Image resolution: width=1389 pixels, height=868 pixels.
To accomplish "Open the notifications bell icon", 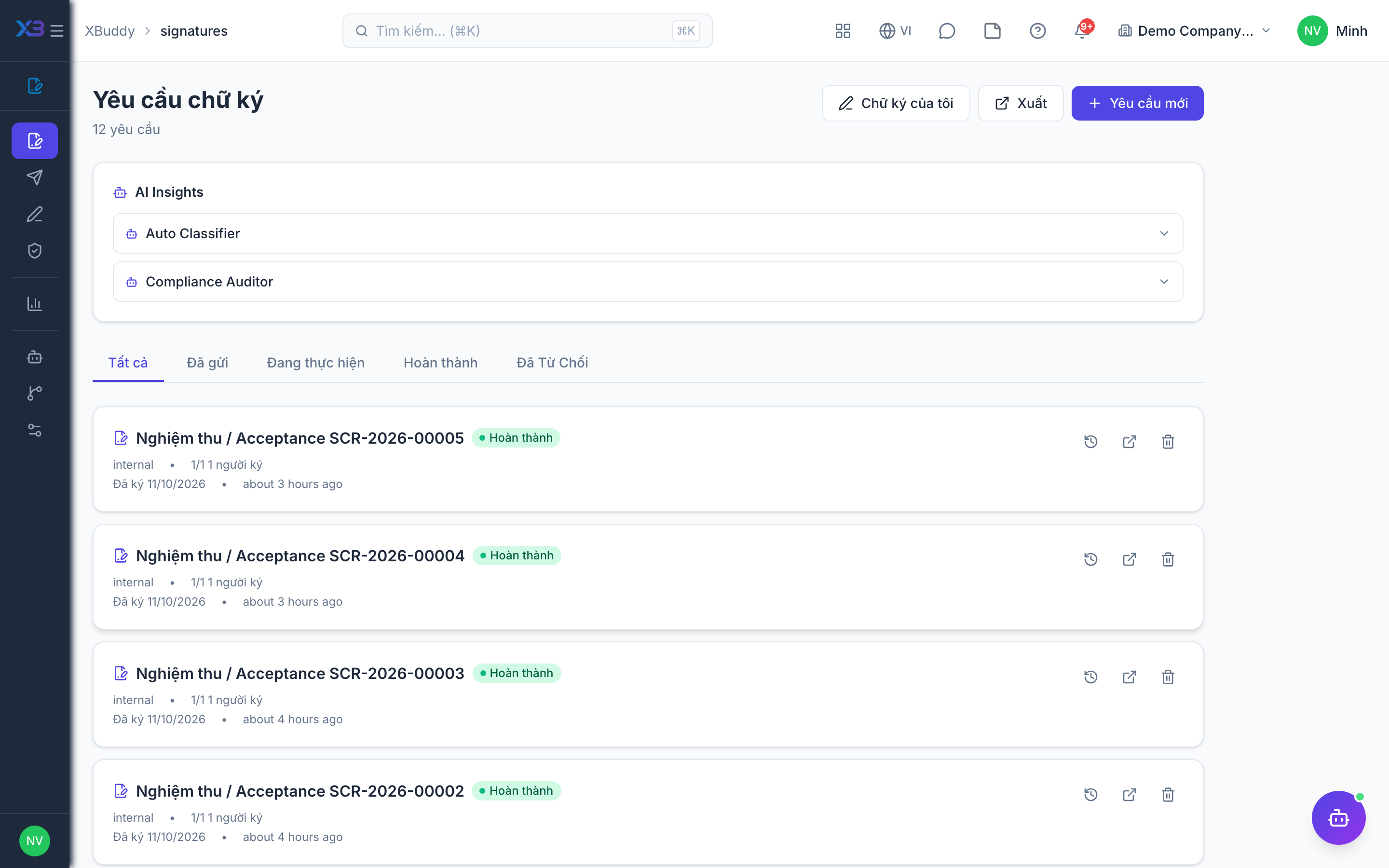I will click(1082, 30).
